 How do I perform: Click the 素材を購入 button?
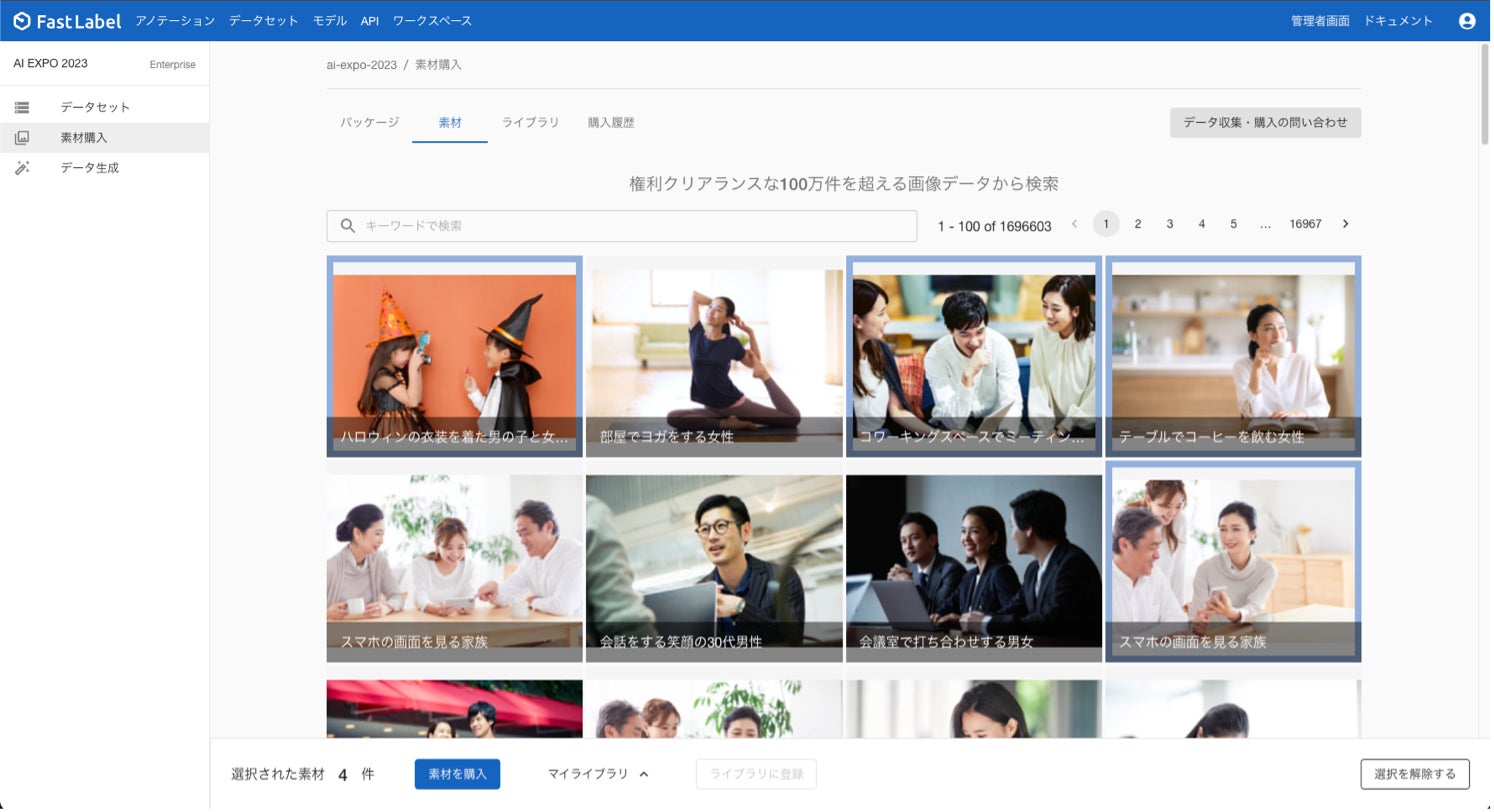click(x=457, y=774)
